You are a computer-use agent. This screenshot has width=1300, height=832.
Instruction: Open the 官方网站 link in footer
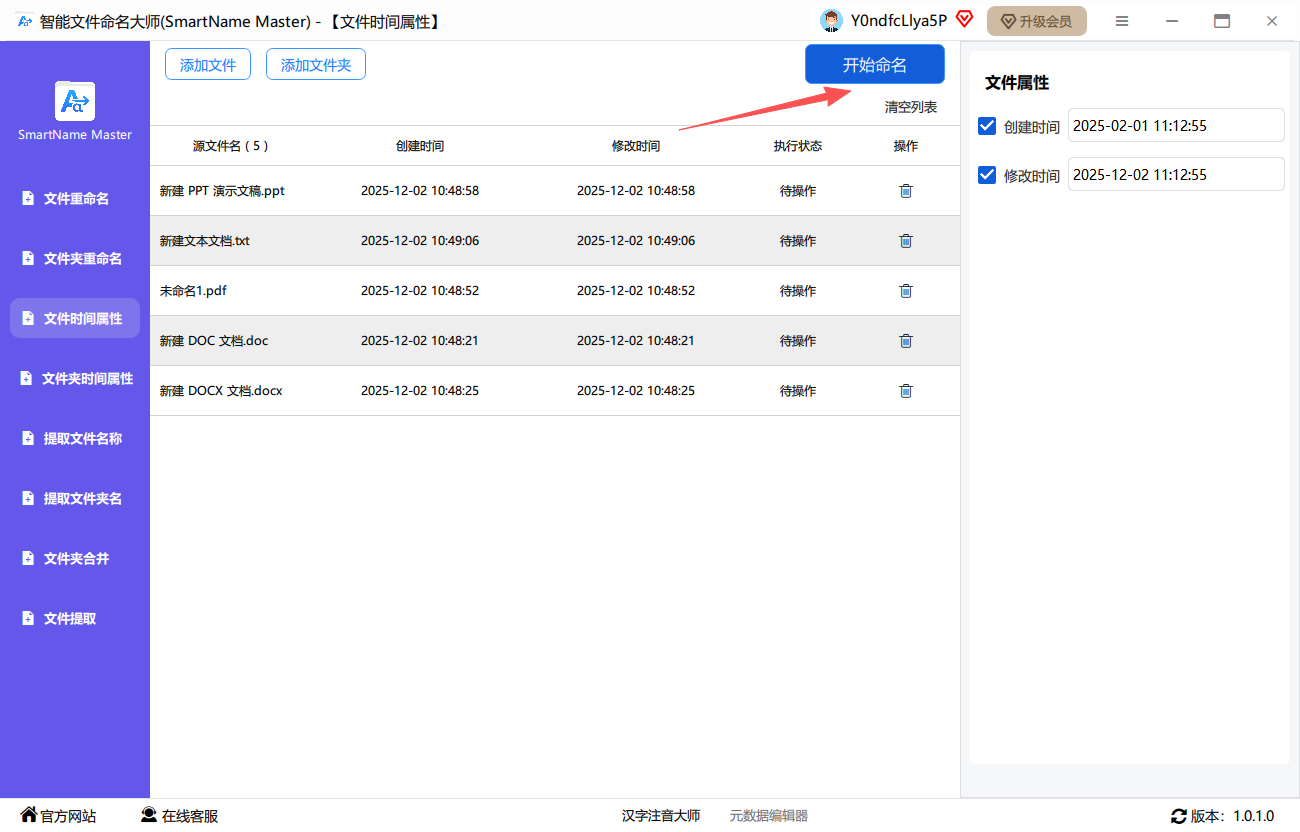point(58,816)
